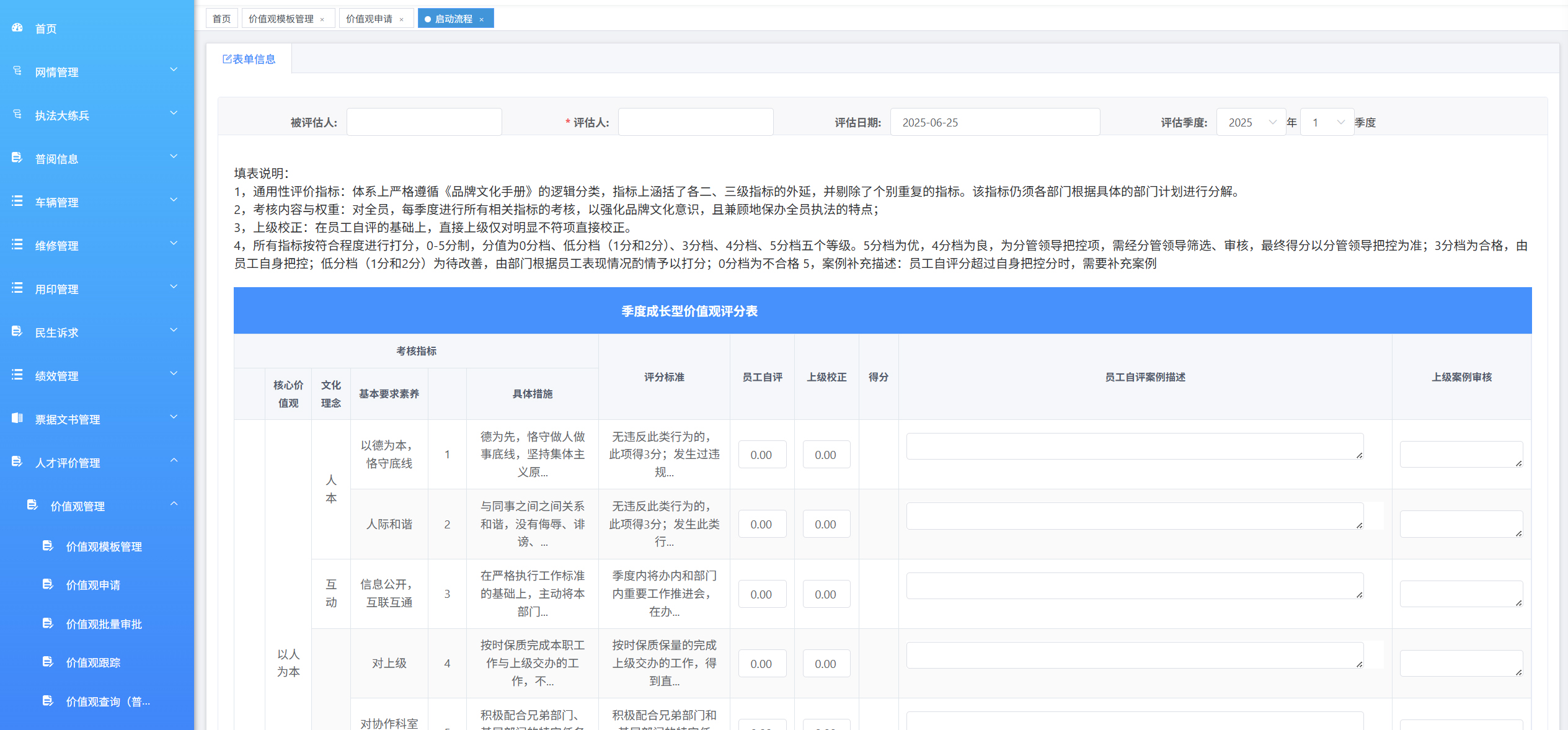Image resolution: width=1568 pixels, height=730 pixels.
Task: Click the 价值观模板管理 item icon
Action: click(48, 546)
